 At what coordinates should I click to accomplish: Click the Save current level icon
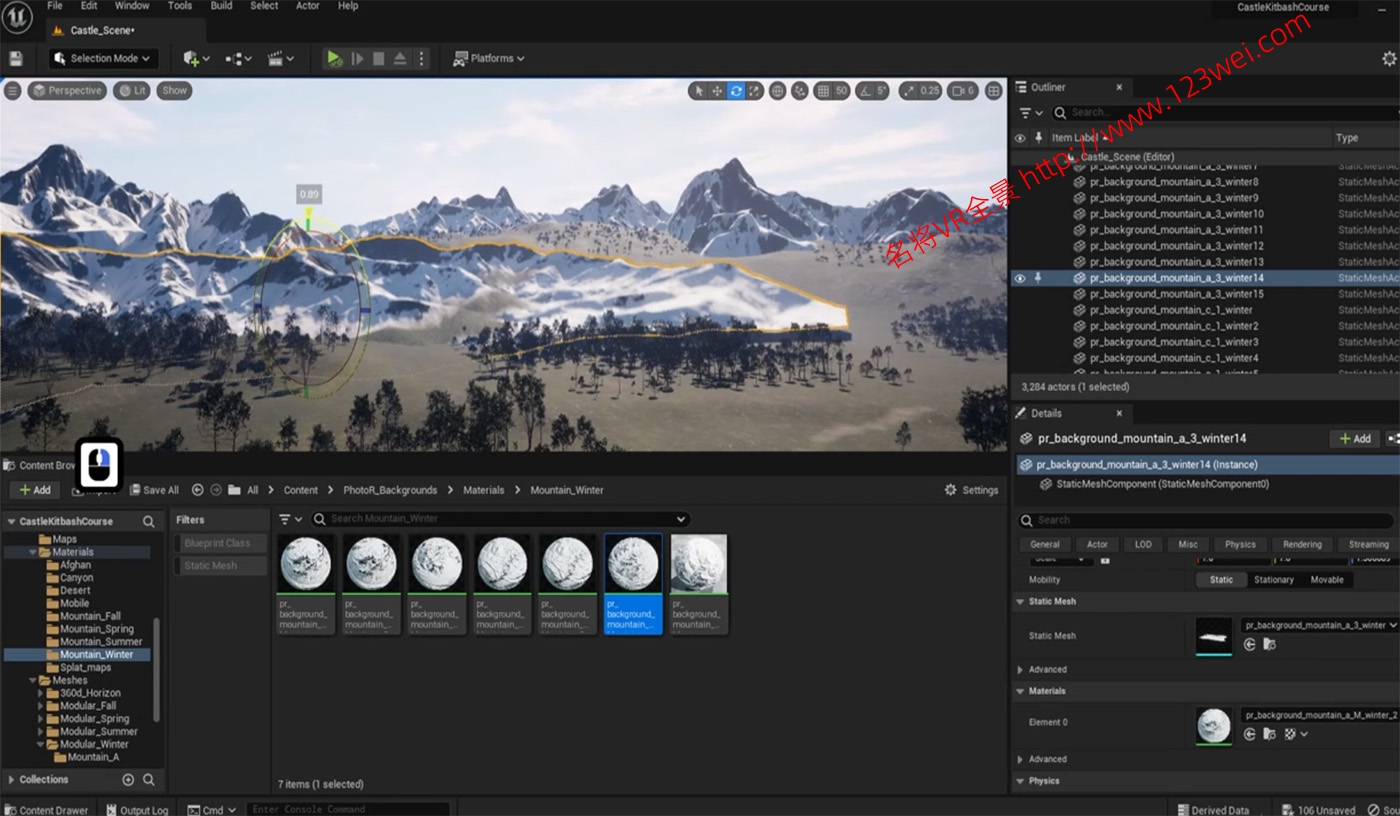click(16, 59)
